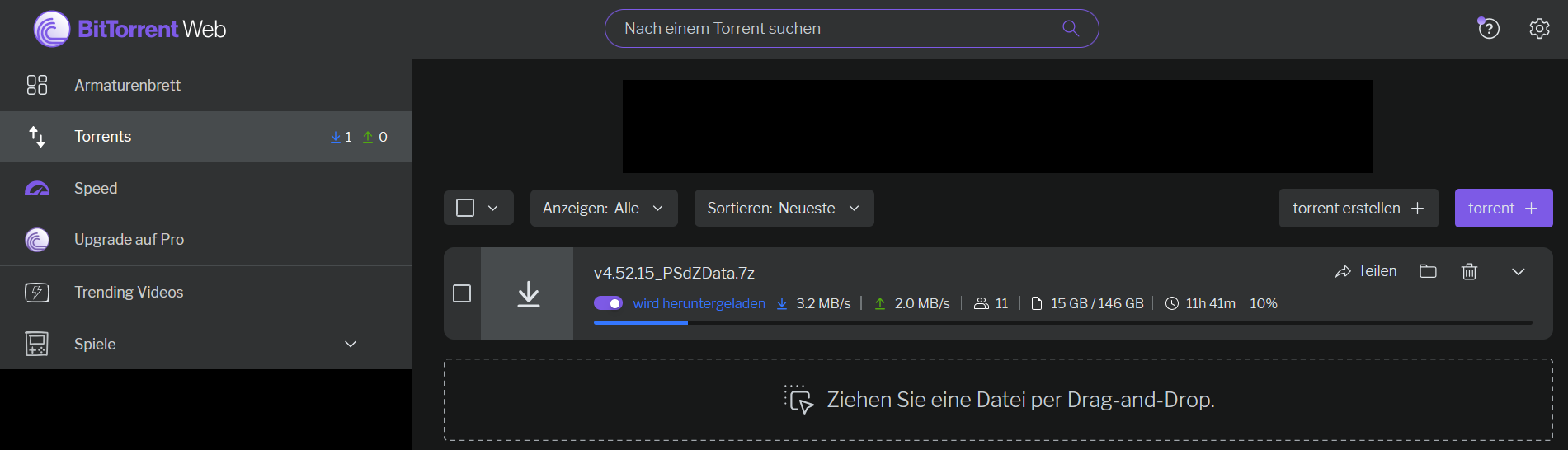Screen dimensions: 1568x450
Task: Pause torrent with the download toggle switch
Action: tap(609, 303)
